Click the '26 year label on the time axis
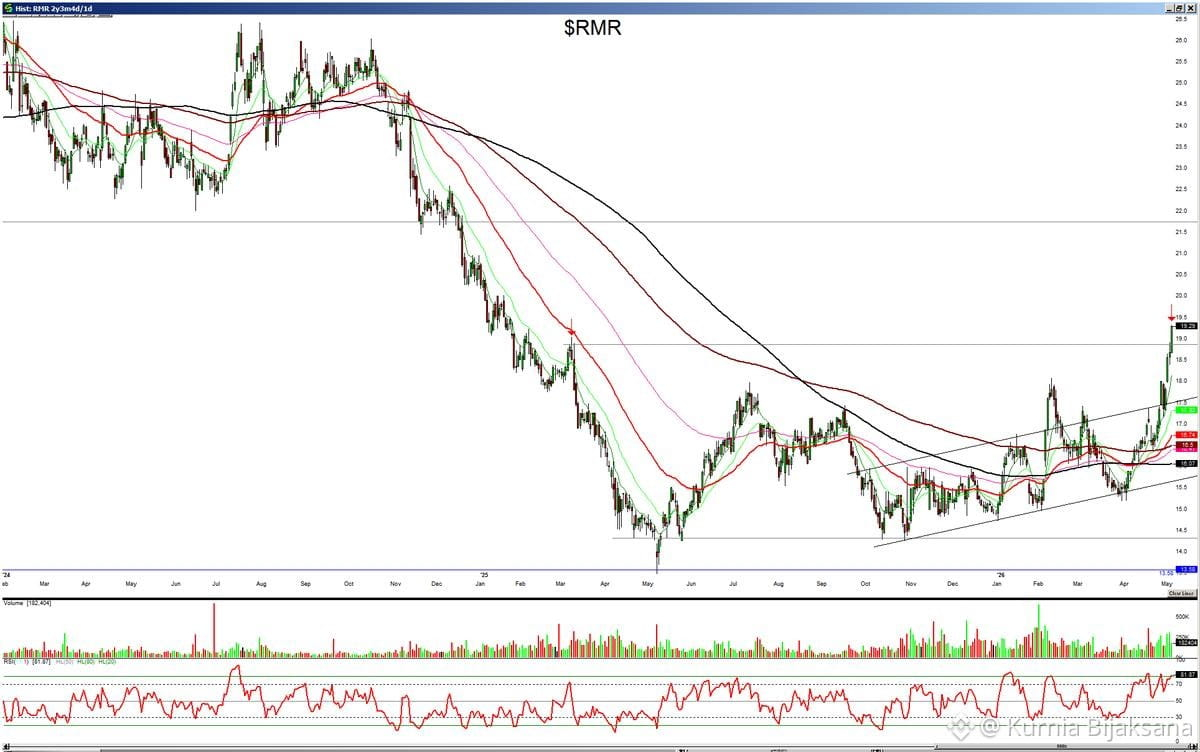 pyautogui.click(x=1001, y=575)
